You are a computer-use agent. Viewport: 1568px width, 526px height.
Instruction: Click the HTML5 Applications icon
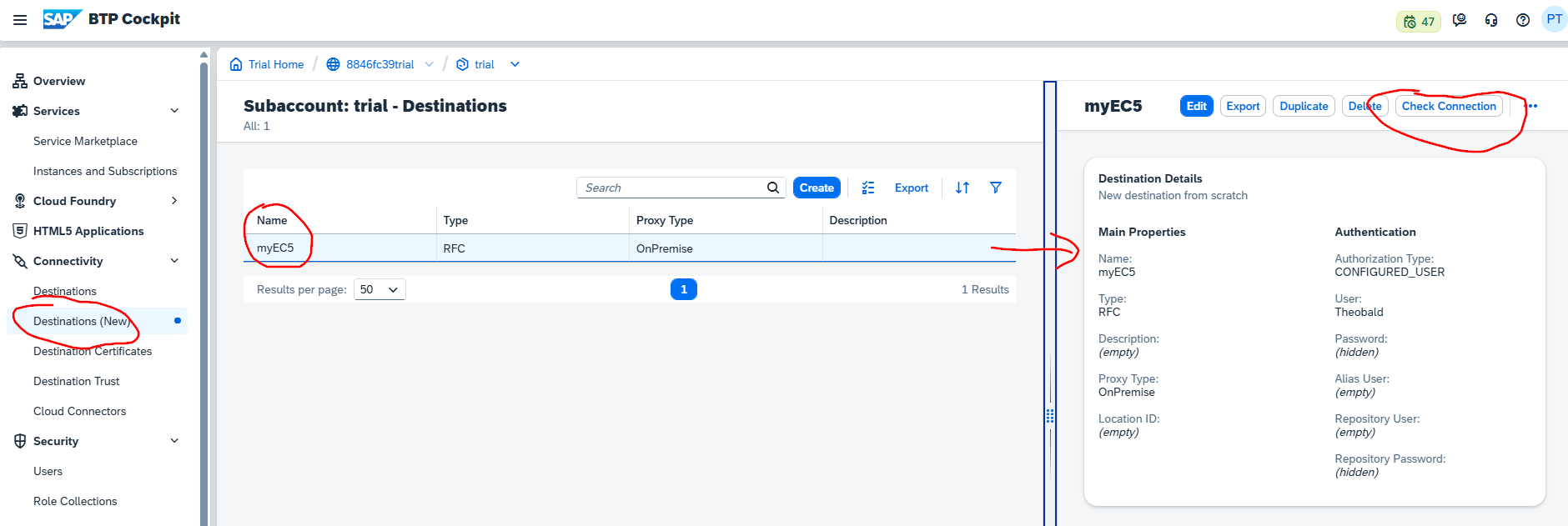click(x=20, y=231)
